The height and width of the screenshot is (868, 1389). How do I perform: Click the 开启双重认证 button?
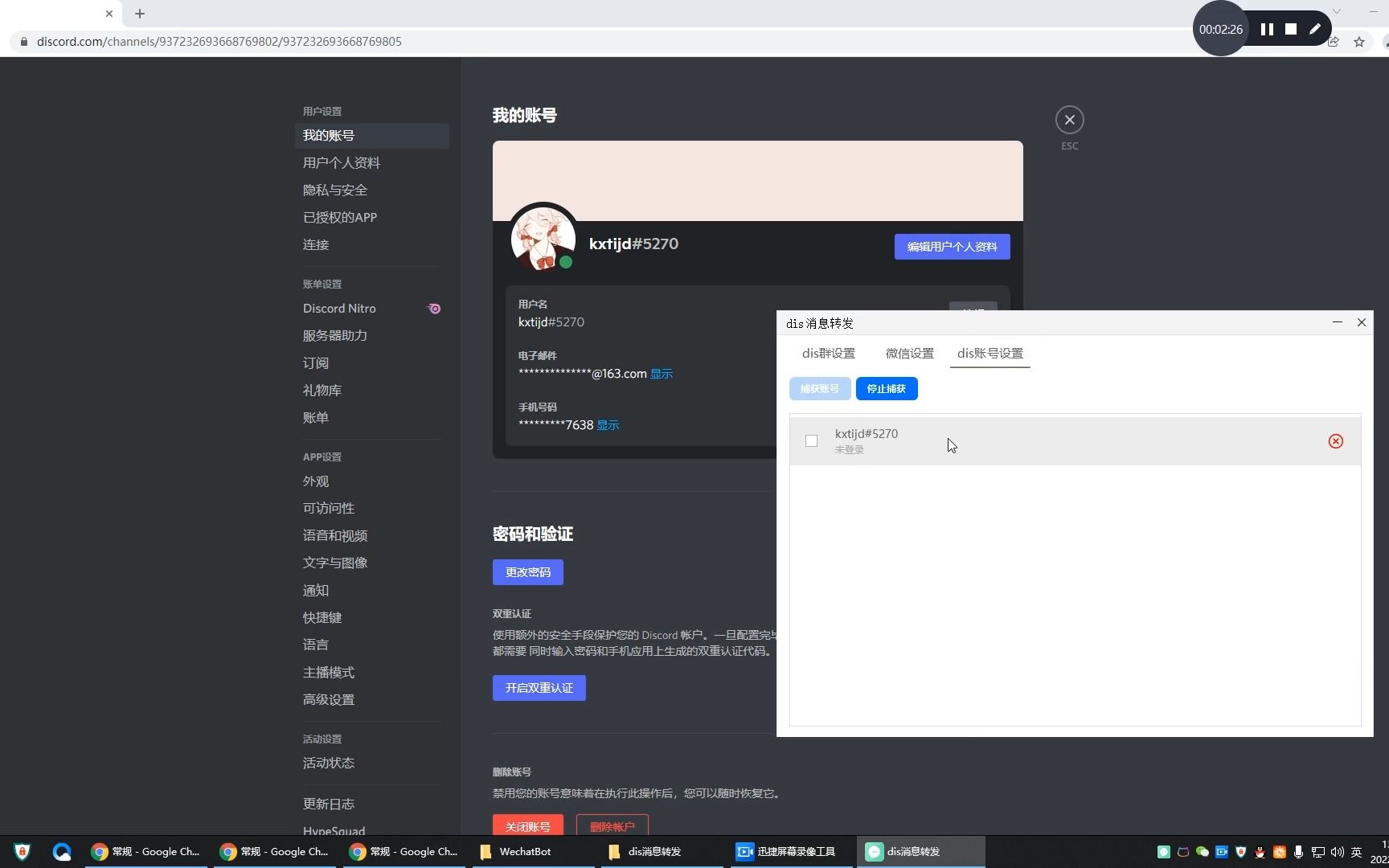(x=539, y=688)
